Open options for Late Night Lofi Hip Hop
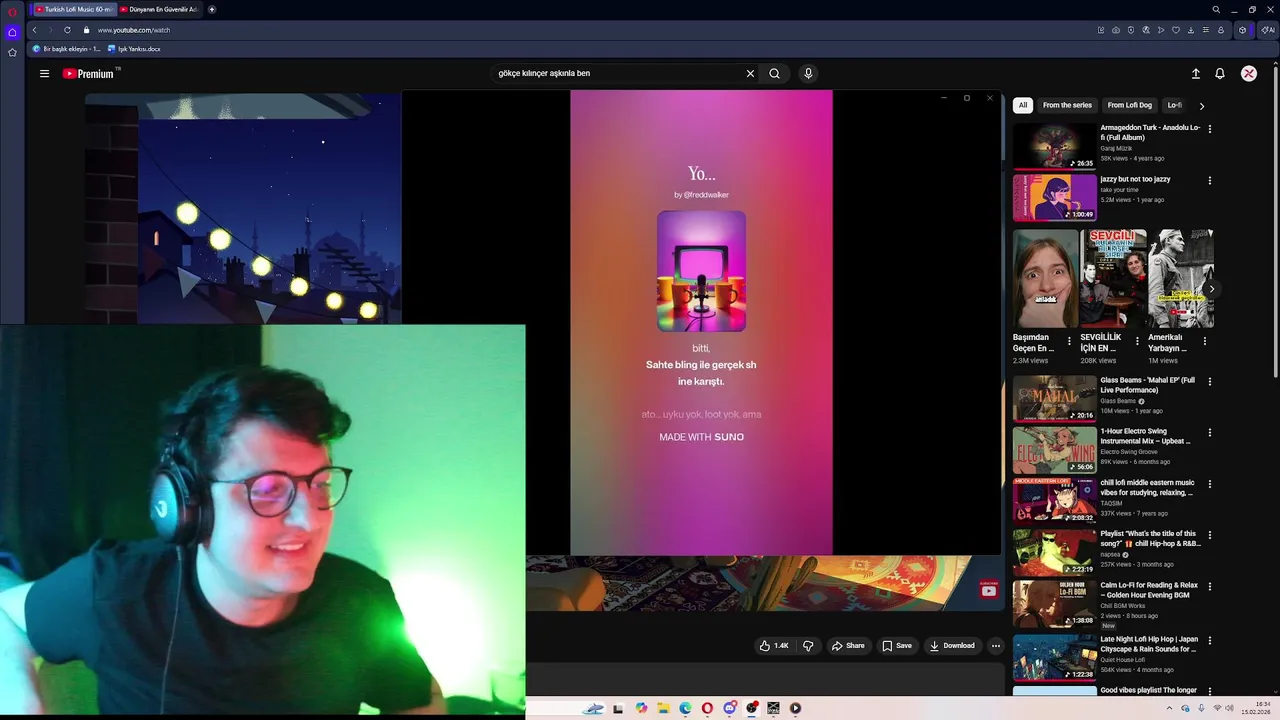 click(1210, 640)
